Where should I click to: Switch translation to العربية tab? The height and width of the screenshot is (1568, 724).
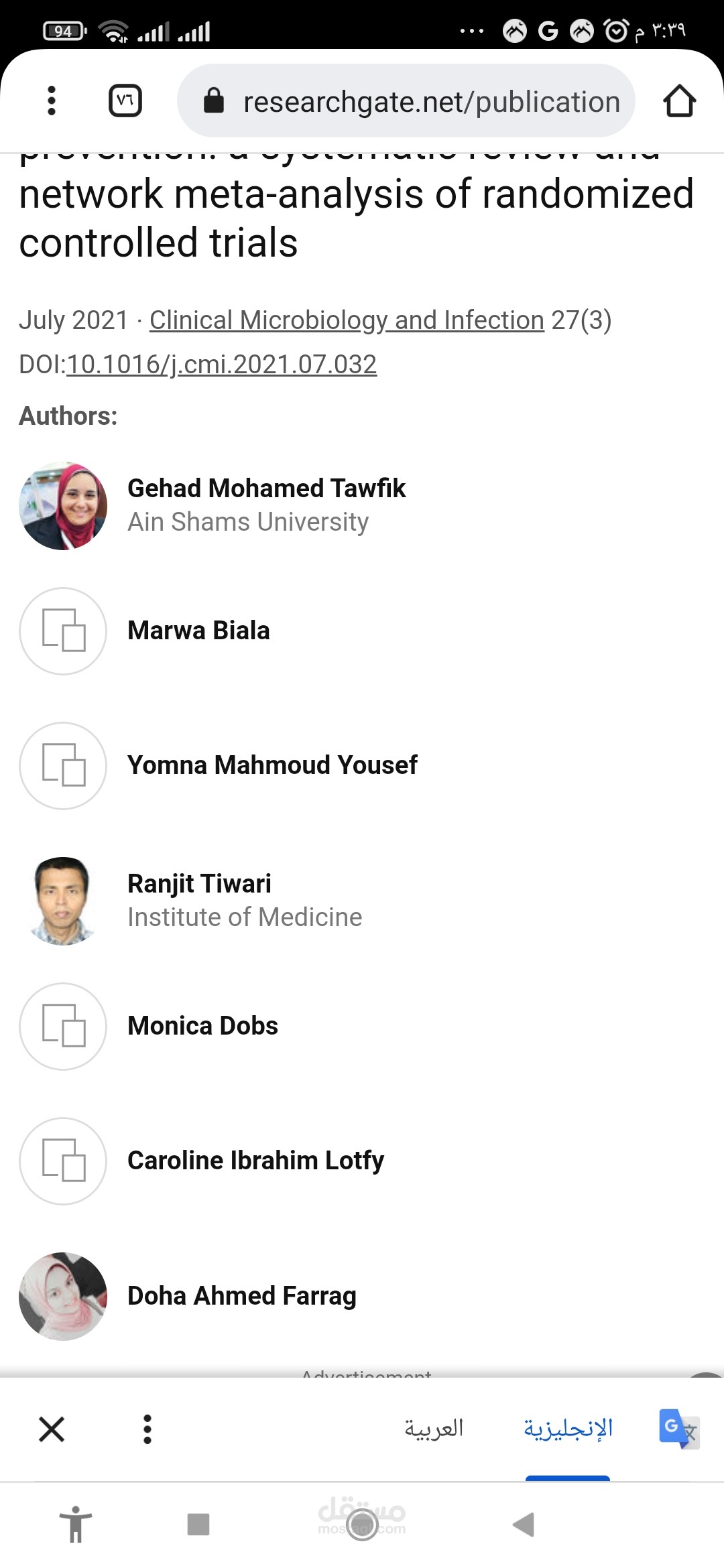point(434,1429)
